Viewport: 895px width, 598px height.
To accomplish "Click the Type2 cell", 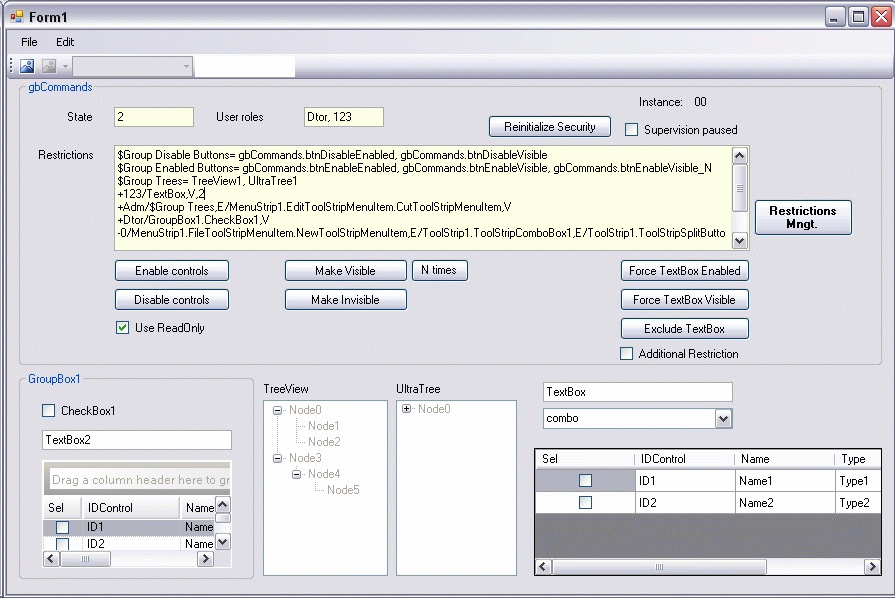I will [x=858, y=503].
